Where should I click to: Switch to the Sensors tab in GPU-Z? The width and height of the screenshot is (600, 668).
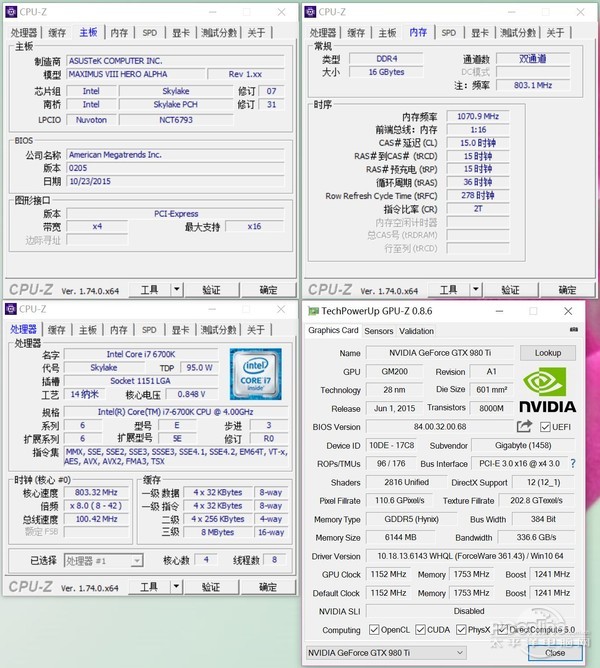tap(378, 331)
